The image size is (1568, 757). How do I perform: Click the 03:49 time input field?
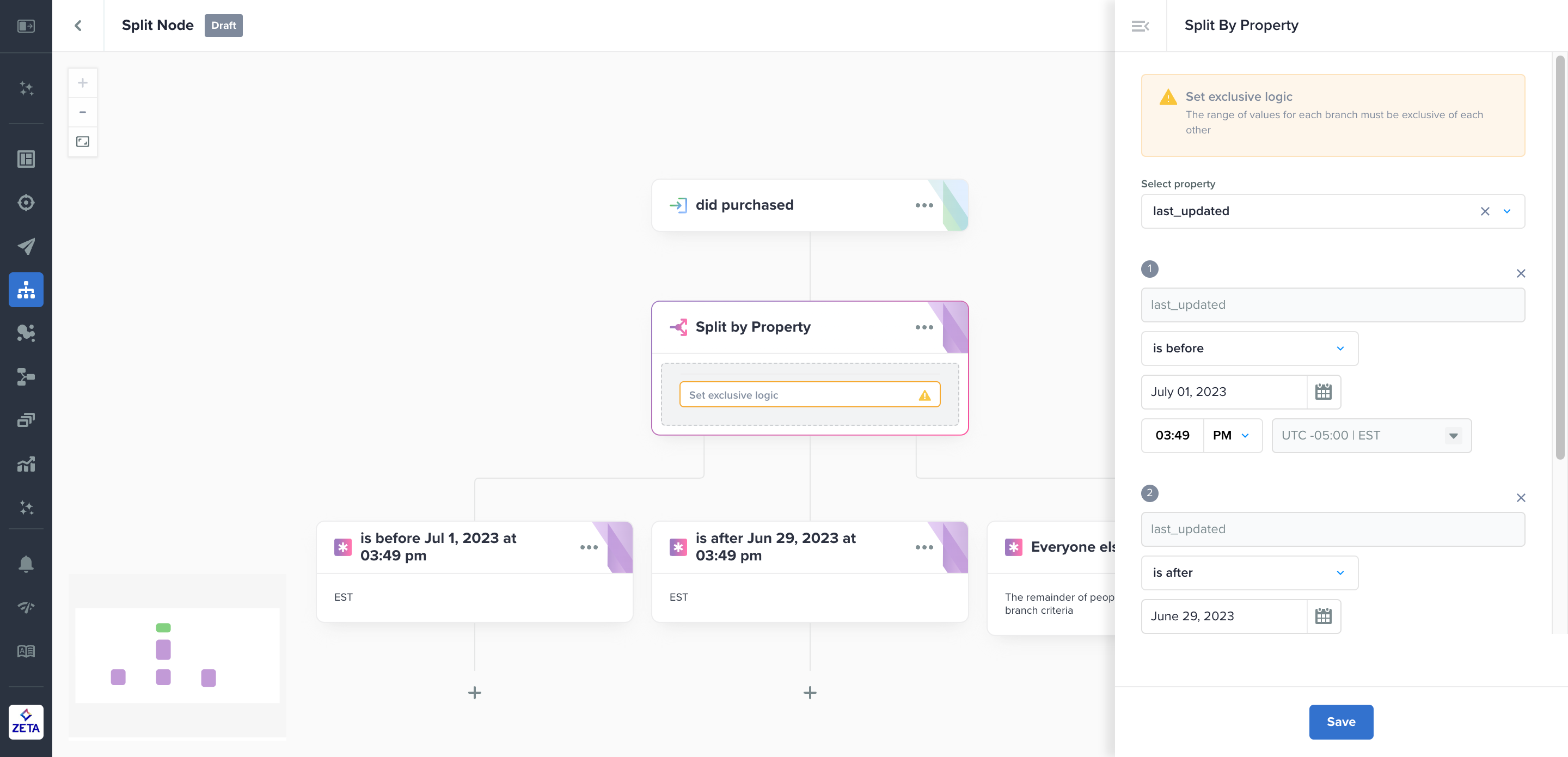[1172, 436]
